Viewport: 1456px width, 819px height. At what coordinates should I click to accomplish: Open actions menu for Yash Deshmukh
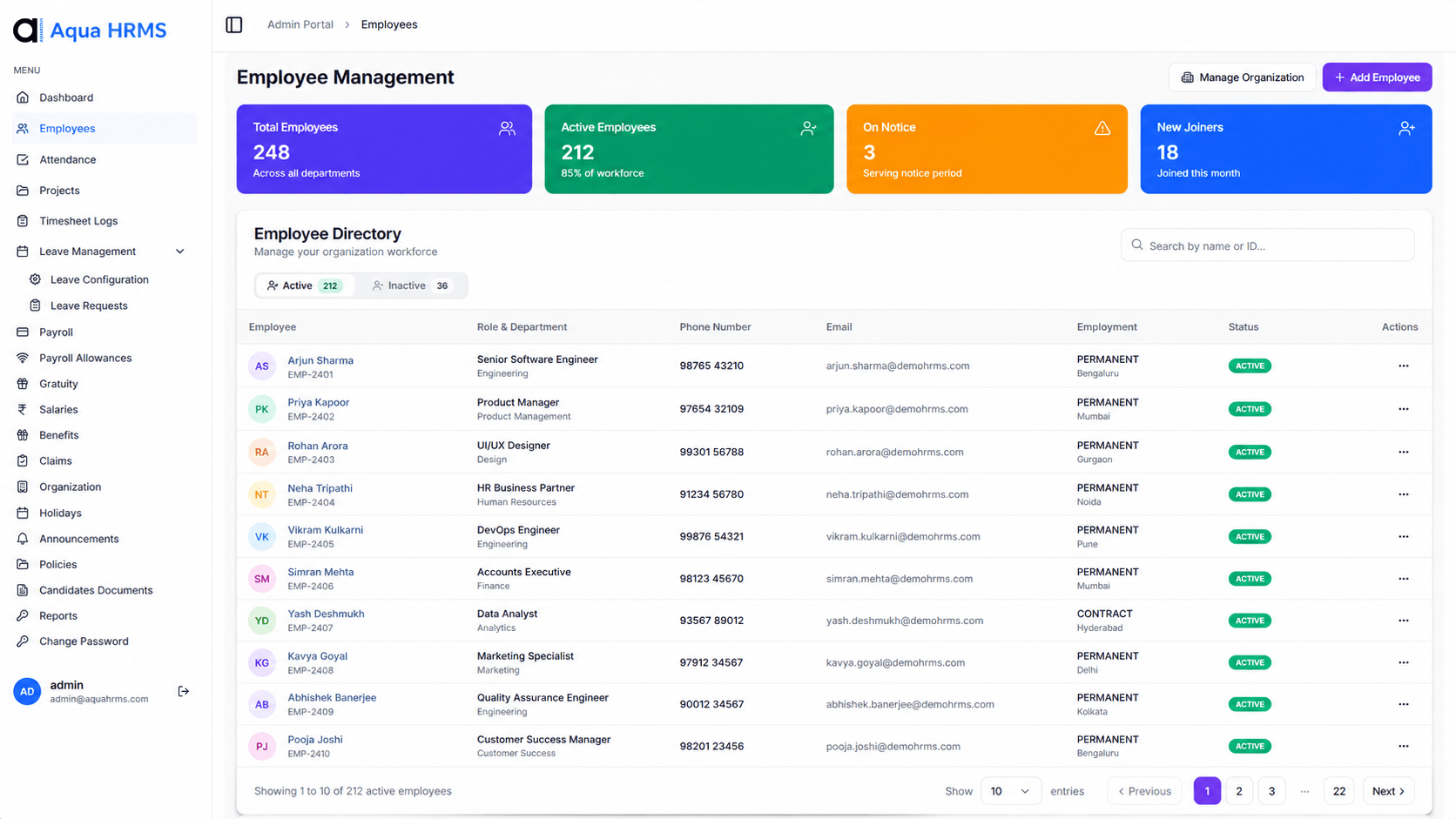tap(1403, 621)
